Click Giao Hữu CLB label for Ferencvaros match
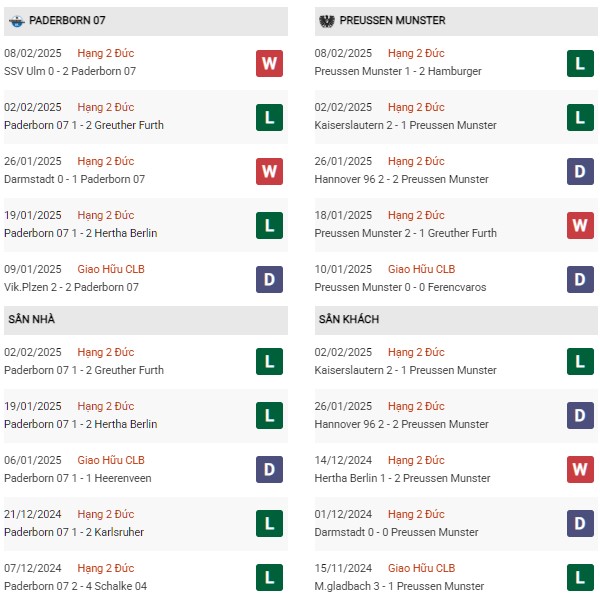 (x=421, y=269)
